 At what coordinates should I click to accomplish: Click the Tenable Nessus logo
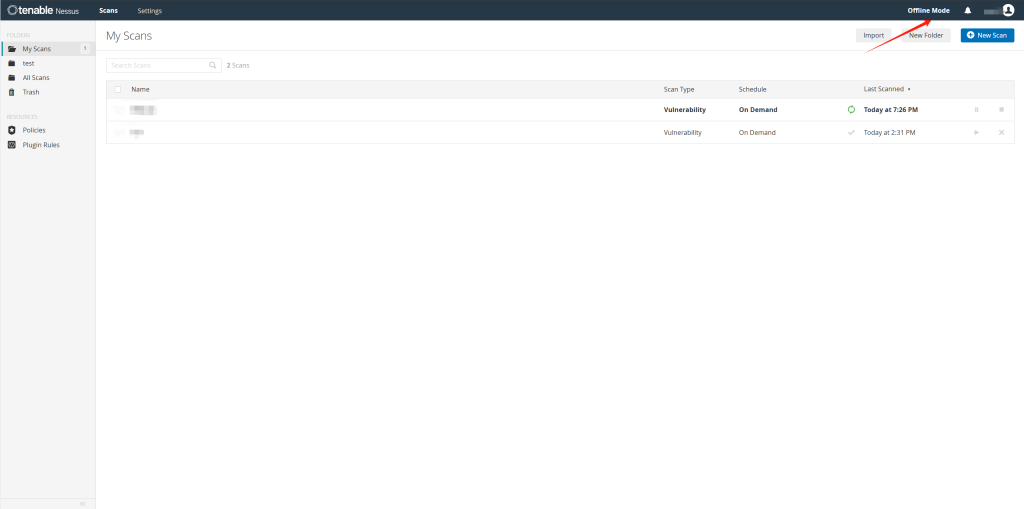pyautogui.click(x=44, y=10)
